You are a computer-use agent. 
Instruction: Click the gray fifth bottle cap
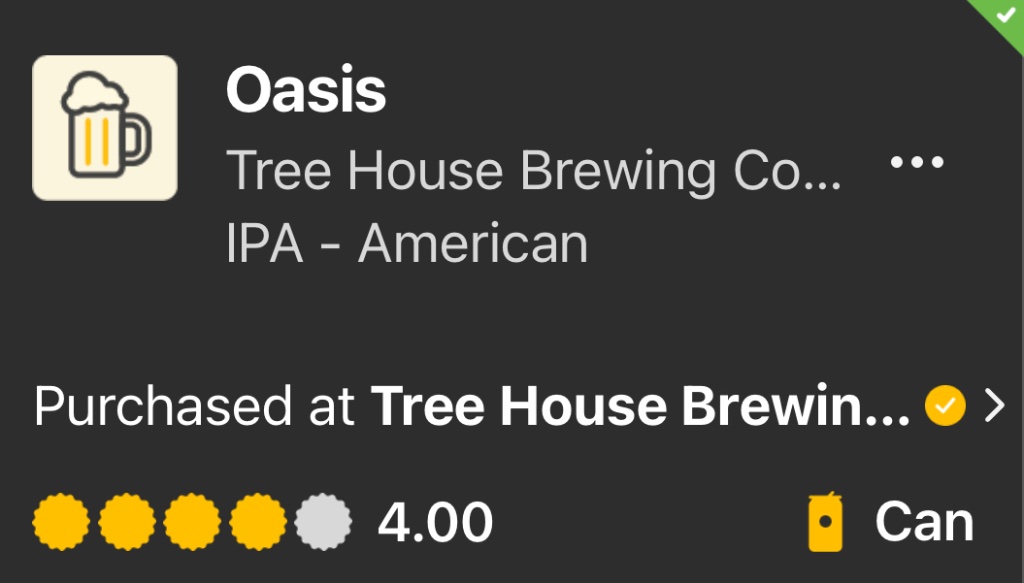tap(323, 523)
